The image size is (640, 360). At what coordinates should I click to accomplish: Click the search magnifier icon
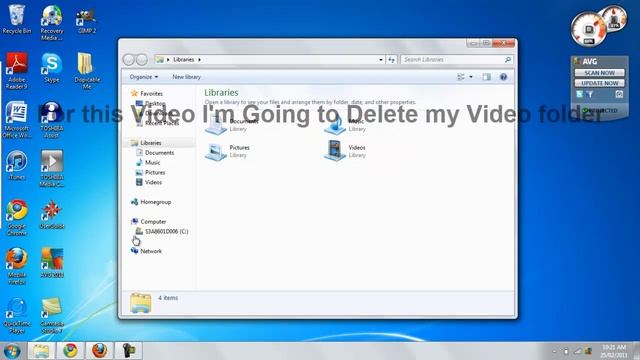508,60
